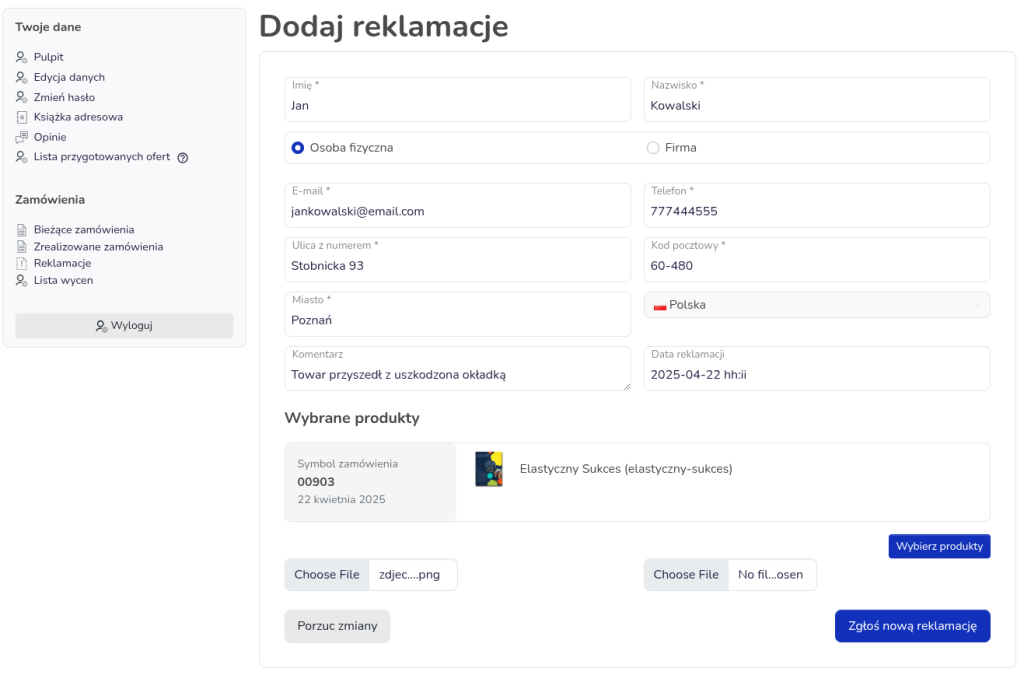
Task: Open Zrealizowane zamówienia from the sidebar
Action: point(98,247)
